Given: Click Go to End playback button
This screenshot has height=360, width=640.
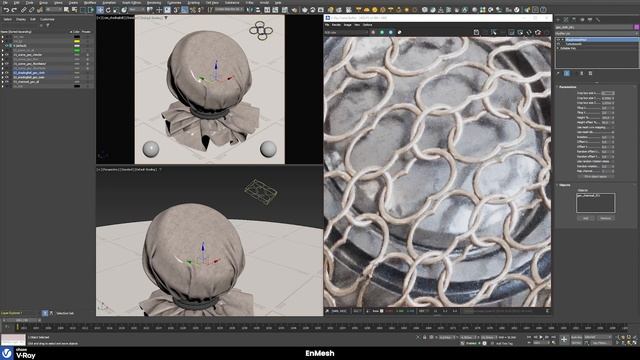Looking at the screenshot, I should point(553,337).
